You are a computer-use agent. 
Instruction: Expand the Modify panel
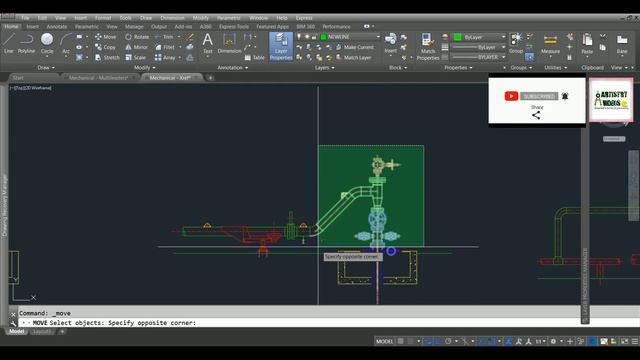point(144,68)
